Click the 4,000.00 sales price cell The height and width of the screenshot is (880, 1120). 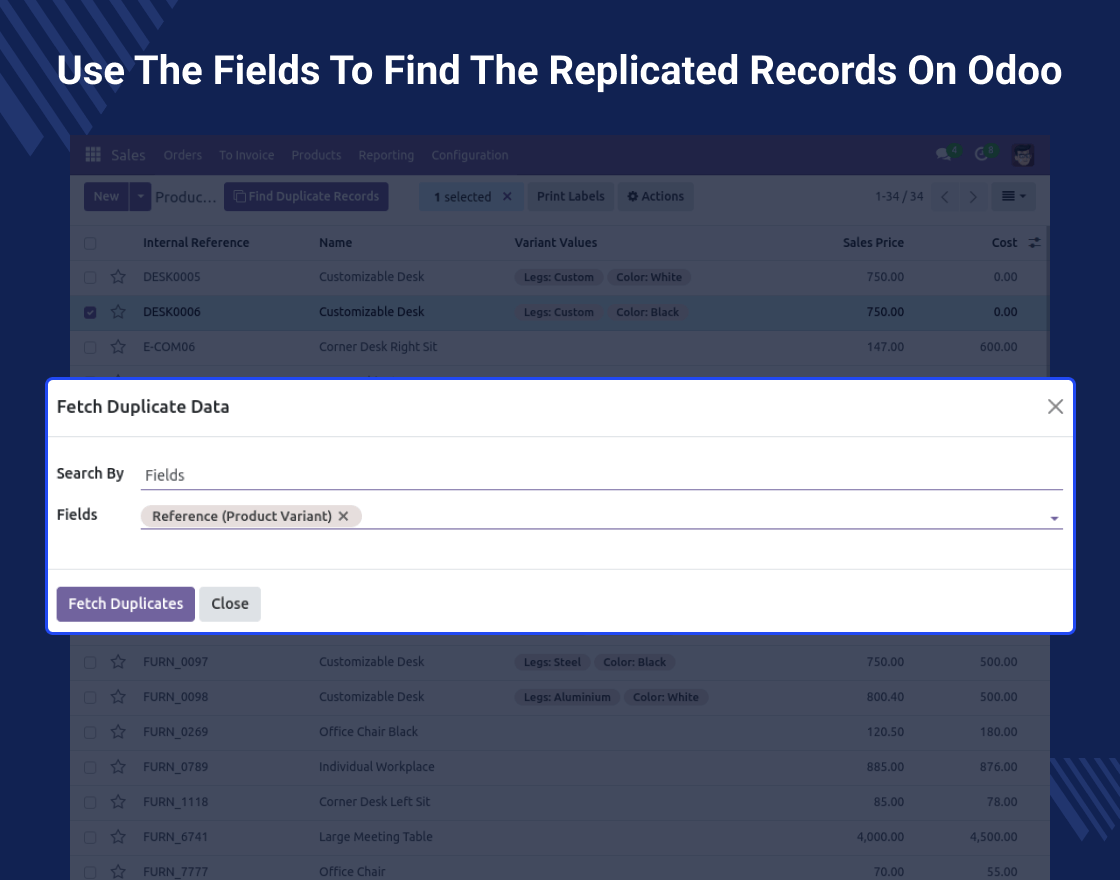[880, 837]
